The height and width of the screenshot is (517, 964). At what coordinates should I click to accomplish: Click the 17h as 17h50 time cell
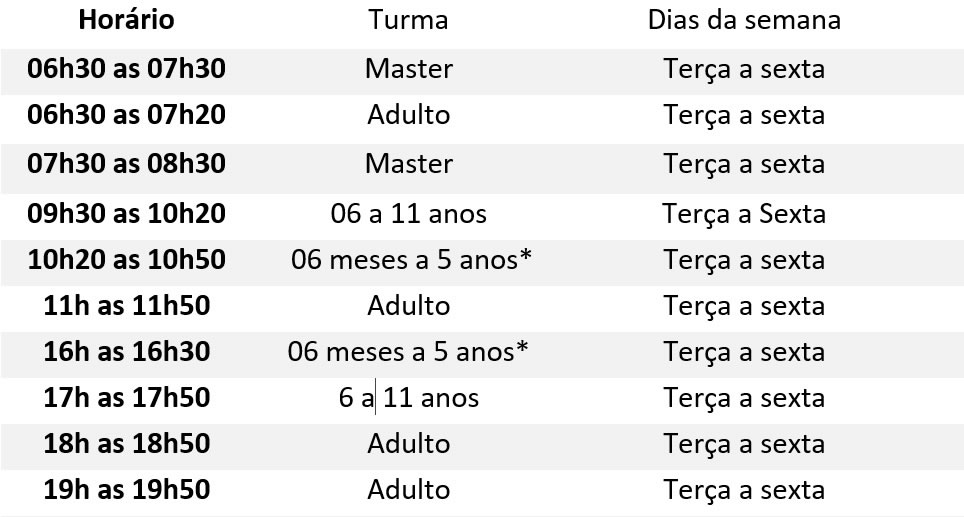click(127, 398)
